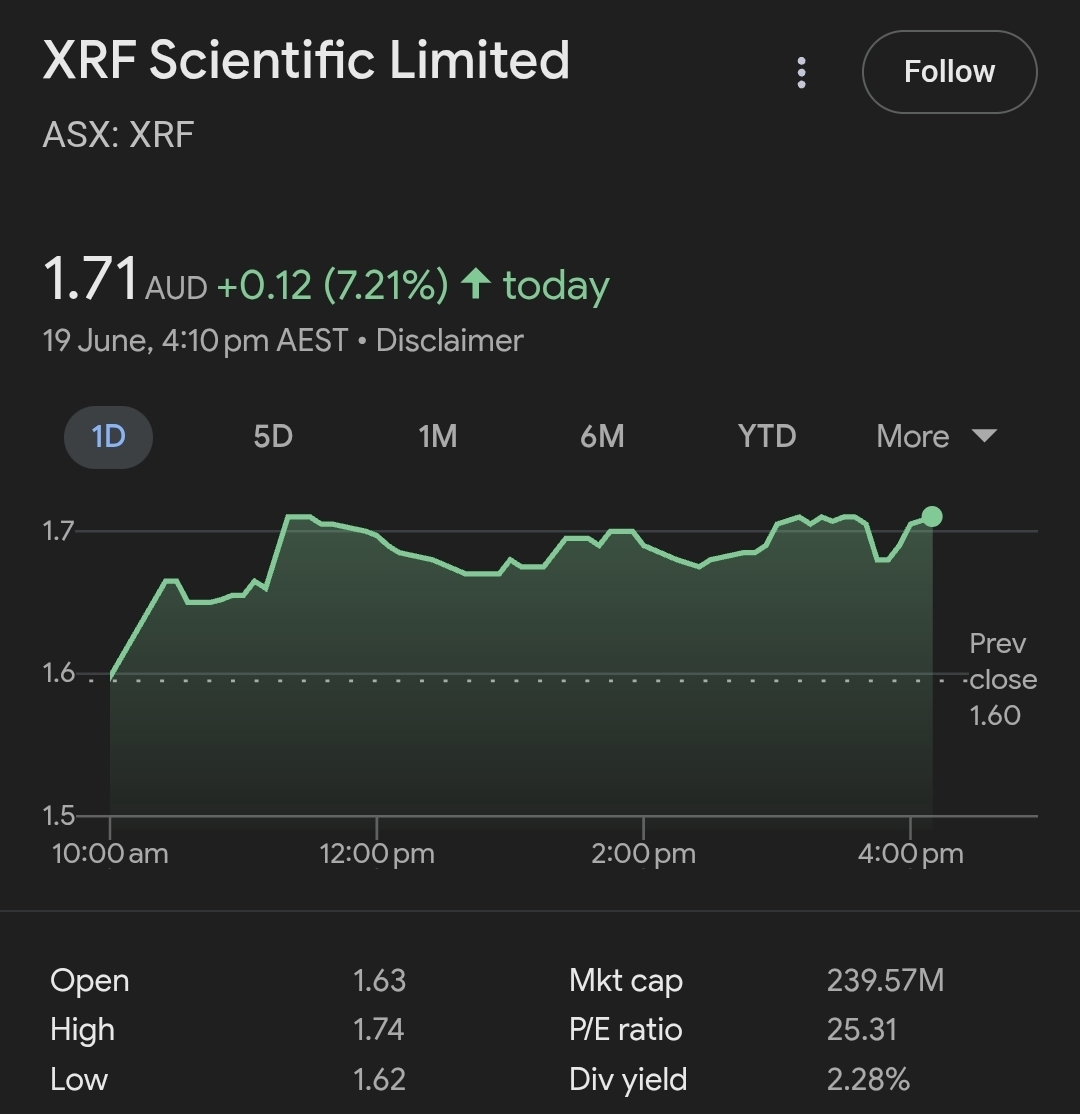Expand the More time ranges dropdown
Image resolution: width=1080 pixels, height=1114 pixels.
[x=912, y=437]
